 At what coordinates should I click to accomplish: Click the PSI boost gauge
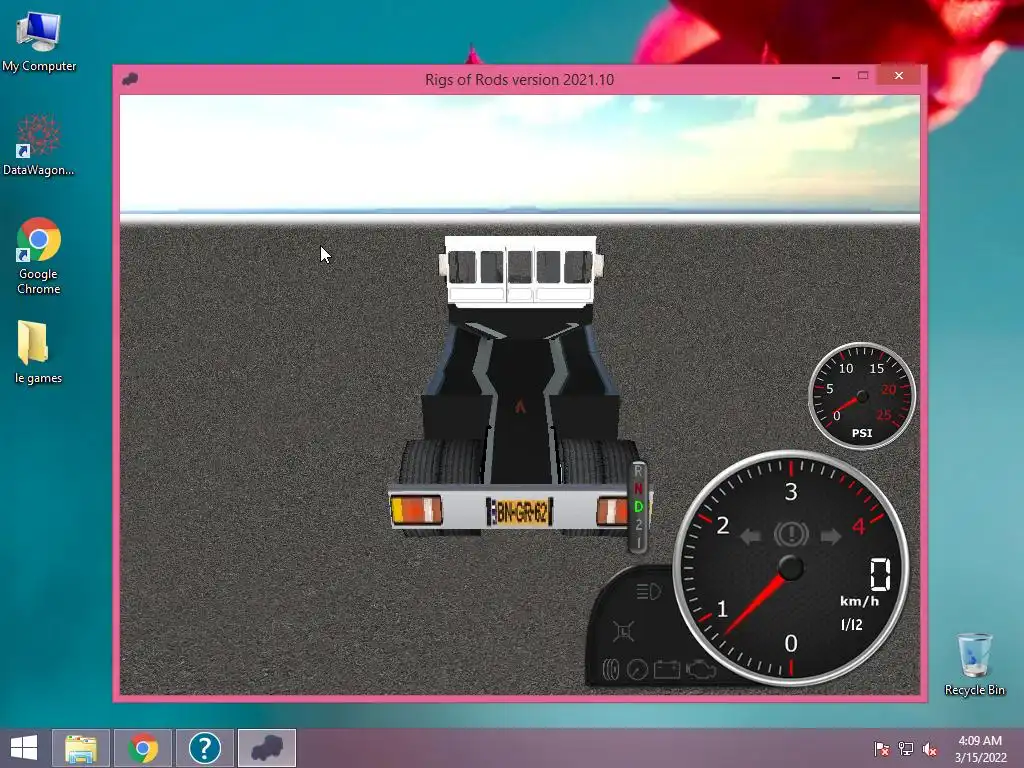862,396
